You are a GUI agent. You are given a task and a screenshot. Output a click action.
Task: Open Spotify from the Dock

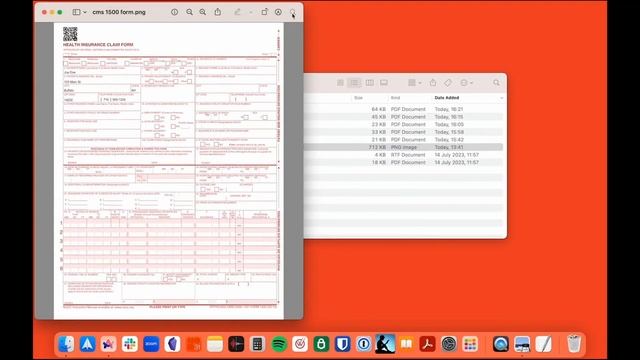pyautogui.click(x=279, y=344)
